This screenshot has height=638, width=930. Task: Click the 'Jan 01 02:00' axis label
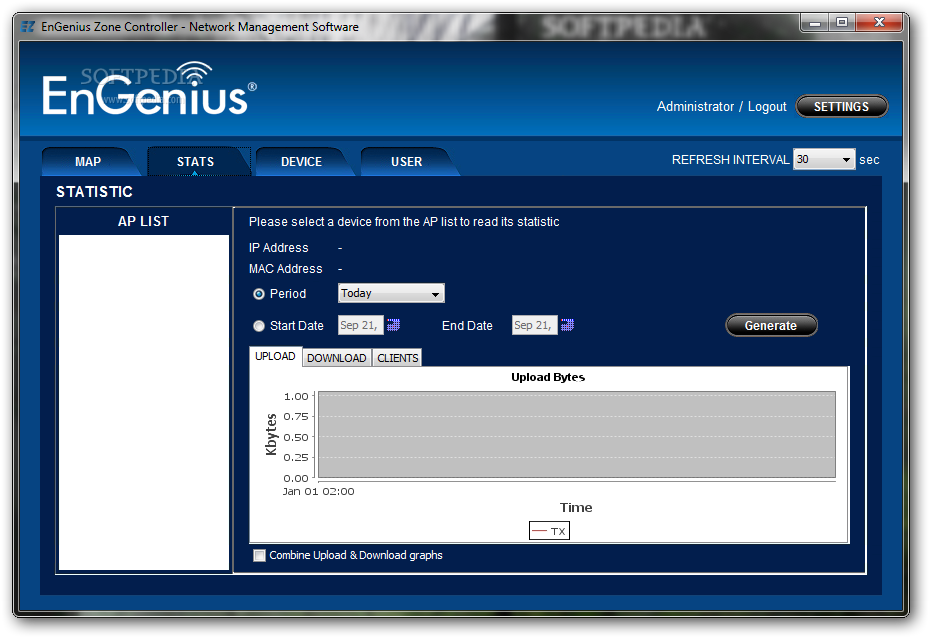click(319, 492)
